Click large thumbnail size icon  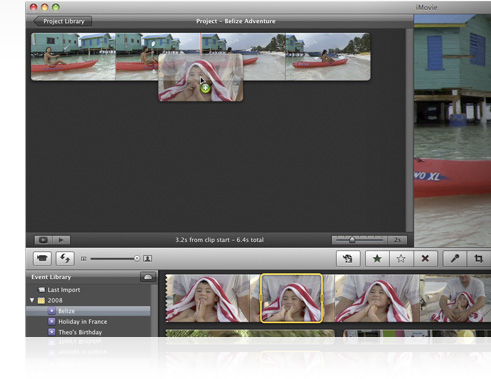click(x=148, y=258)
